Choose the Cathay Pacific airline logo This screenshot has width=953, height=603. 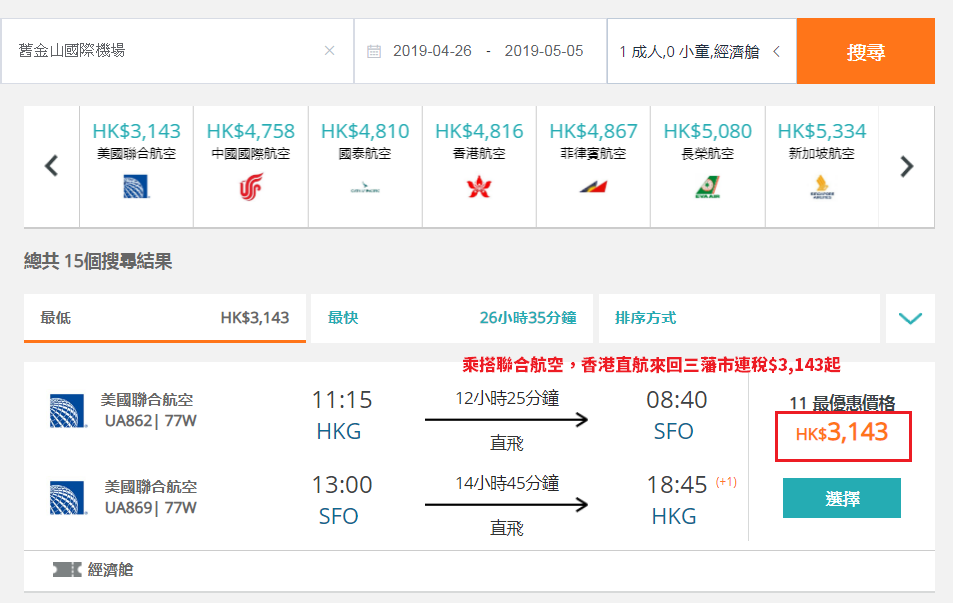pos(365,187)
